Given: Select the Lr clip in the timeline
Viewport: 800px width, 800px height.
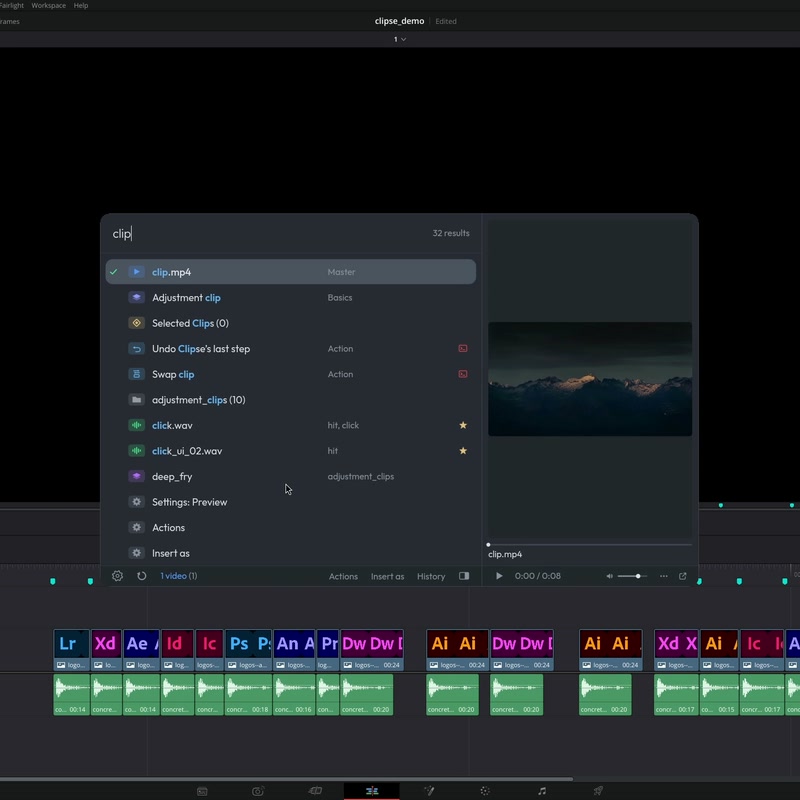Looking at the screenshot, I should click(71, 650).
